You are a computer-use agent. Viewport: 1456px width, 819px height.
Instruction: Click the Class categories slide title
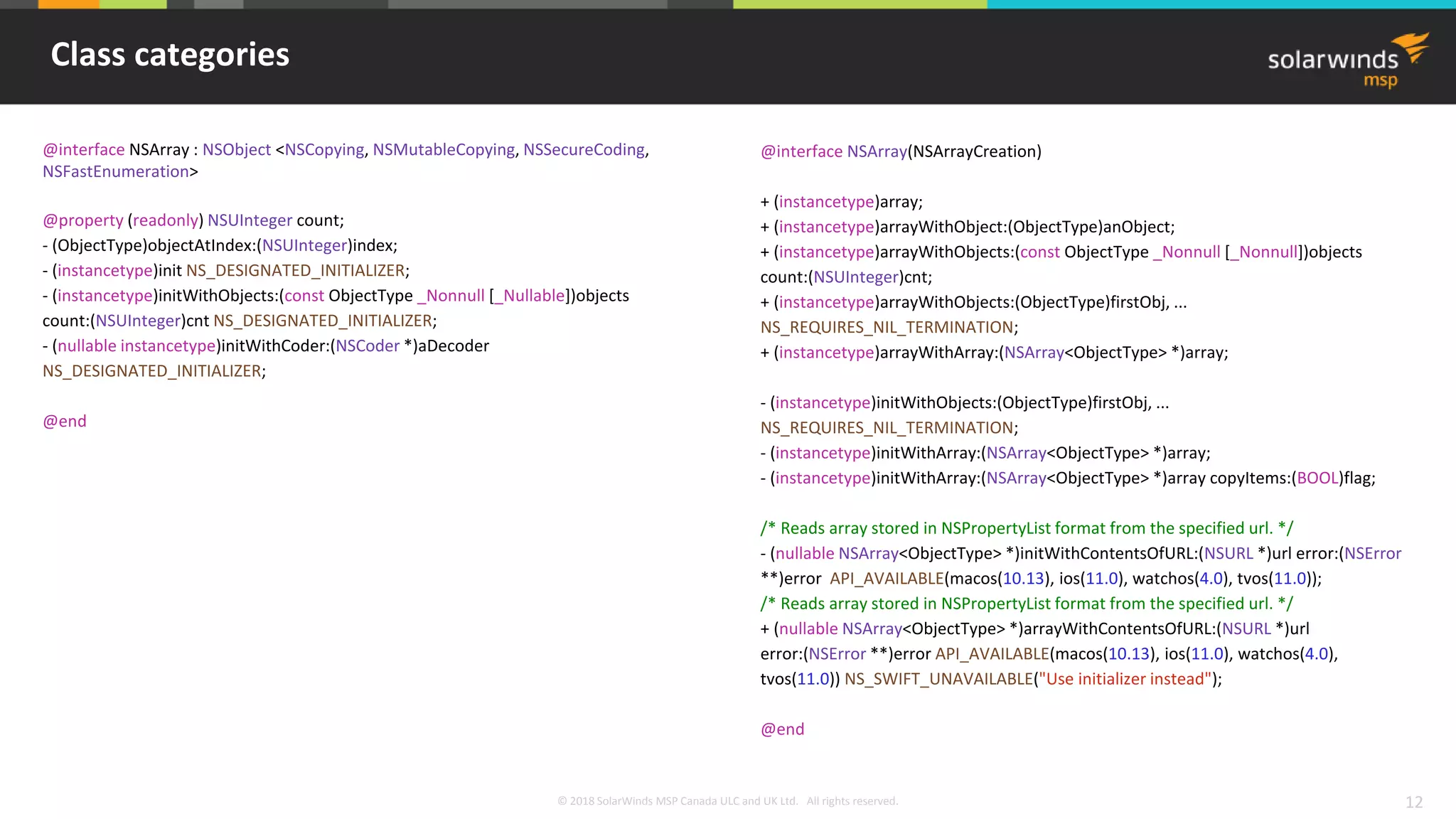[x=170, y=55]
